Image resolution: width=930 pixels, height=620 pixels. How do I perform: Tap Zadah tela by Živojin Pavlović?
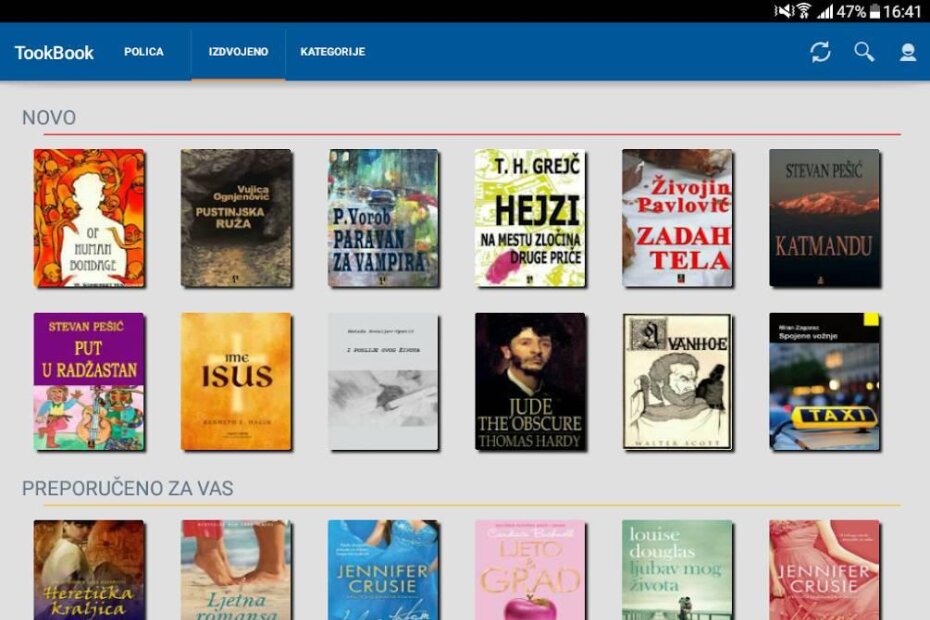677,218
